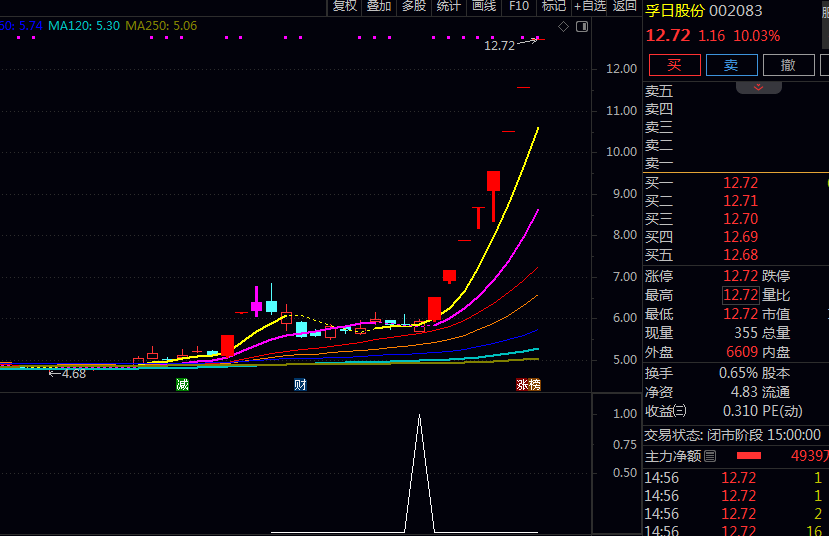
Task: Click the blue 卖 sell button
Action: pyautogui.click(x=731, y=65)
